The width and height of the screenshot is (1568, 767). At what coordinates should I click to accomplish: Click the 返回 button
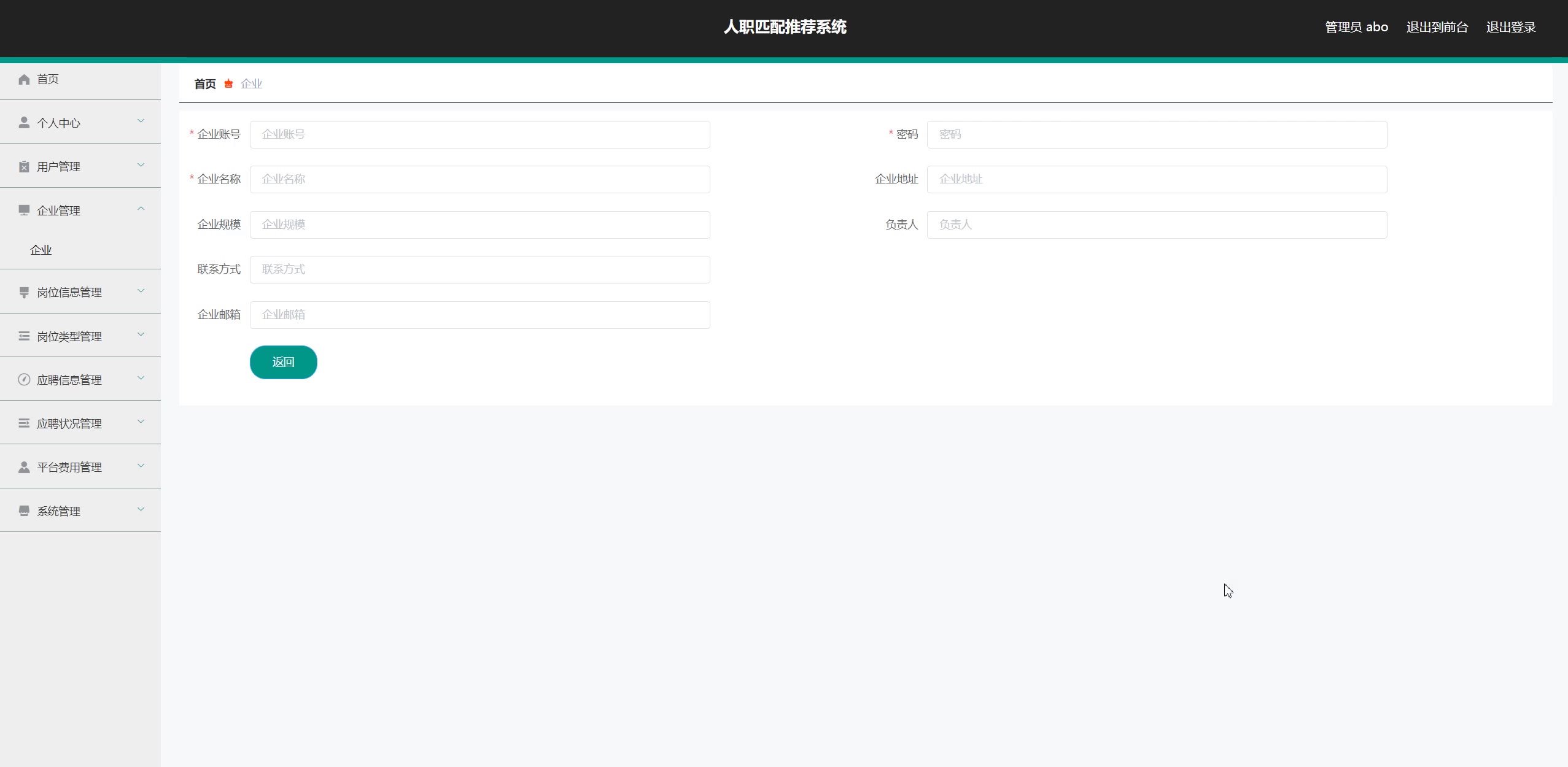283,362
